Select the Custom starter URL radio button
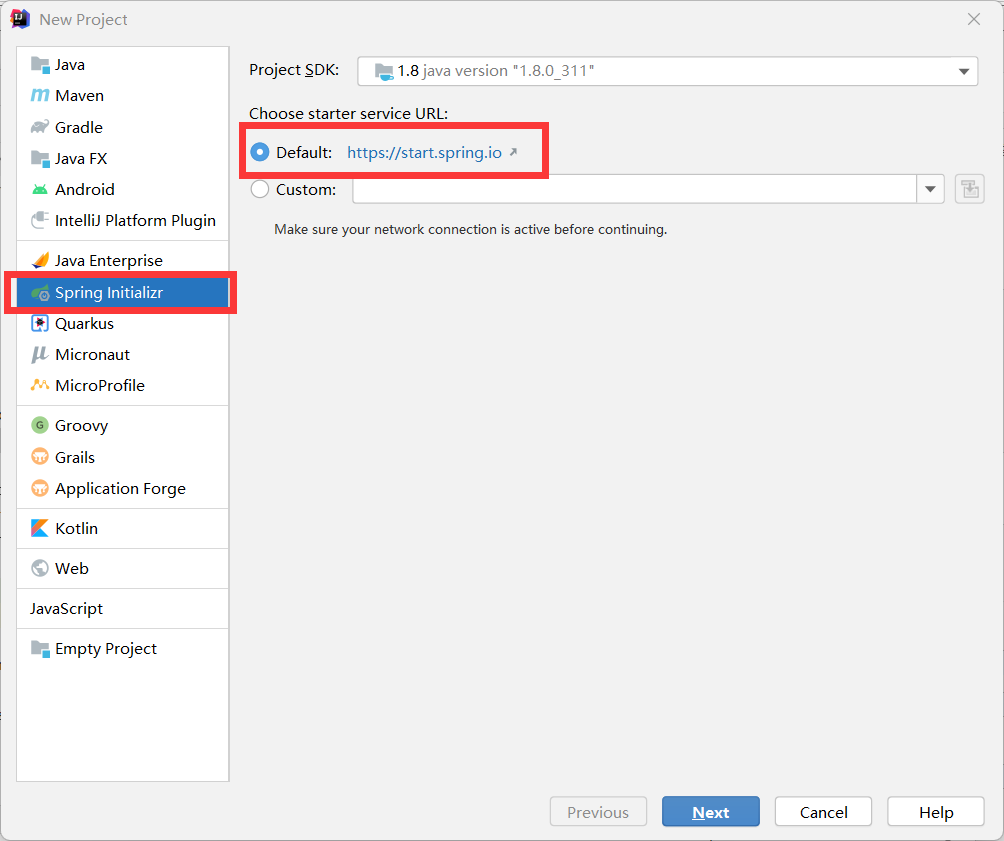The image size is (1004, 841). (259, 190)
